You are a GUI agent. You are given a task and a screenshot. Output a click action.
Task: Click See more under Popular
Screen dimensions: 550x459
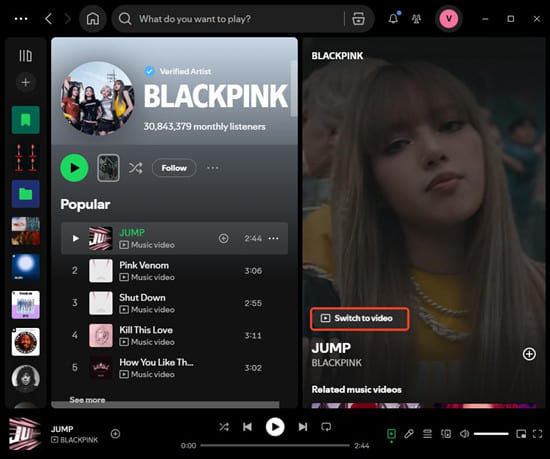pyautogui.click(x=87, y=399)
